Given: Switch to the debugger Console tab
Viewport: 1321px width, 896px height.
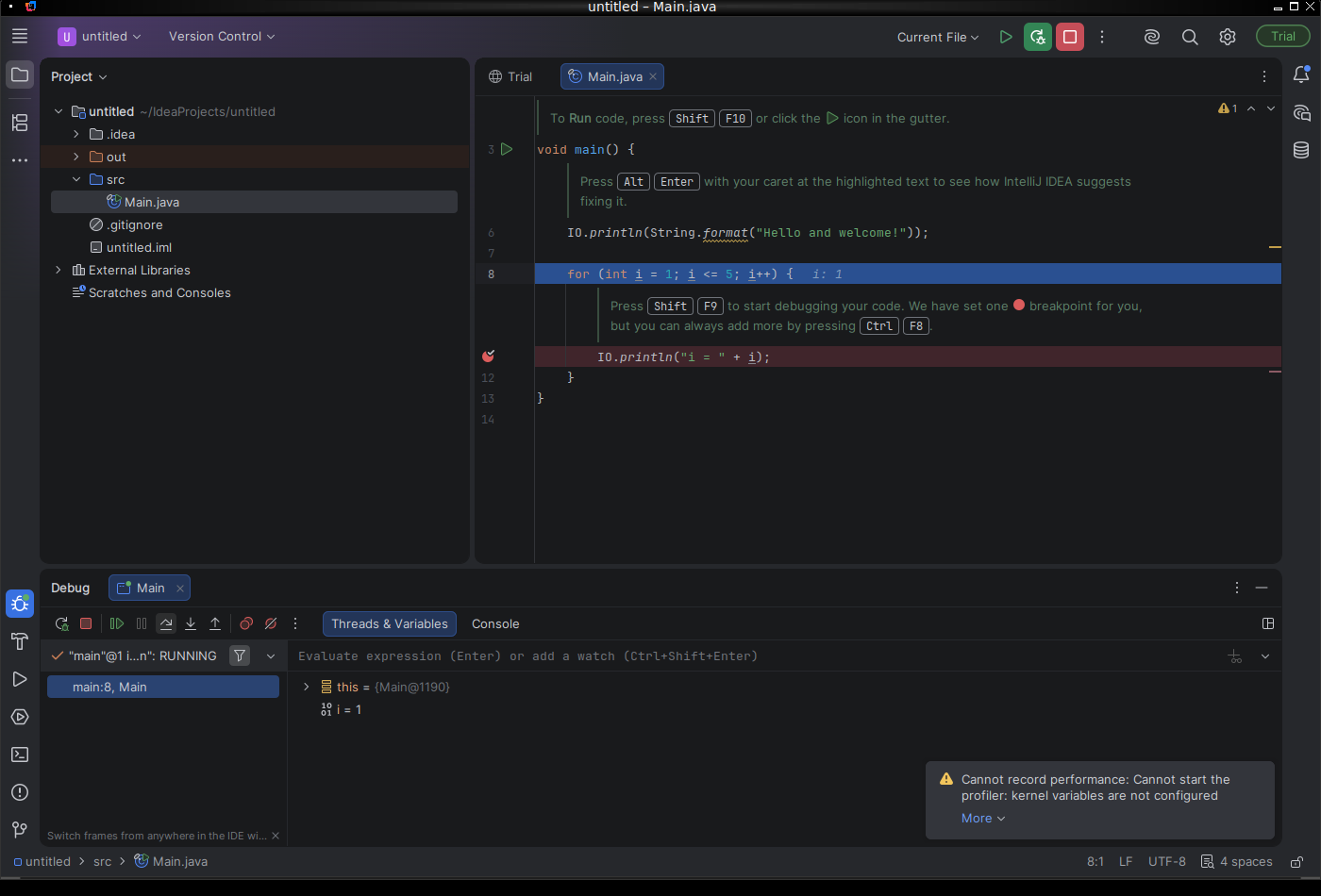Looking at the screenshot, I should (495, 623).
